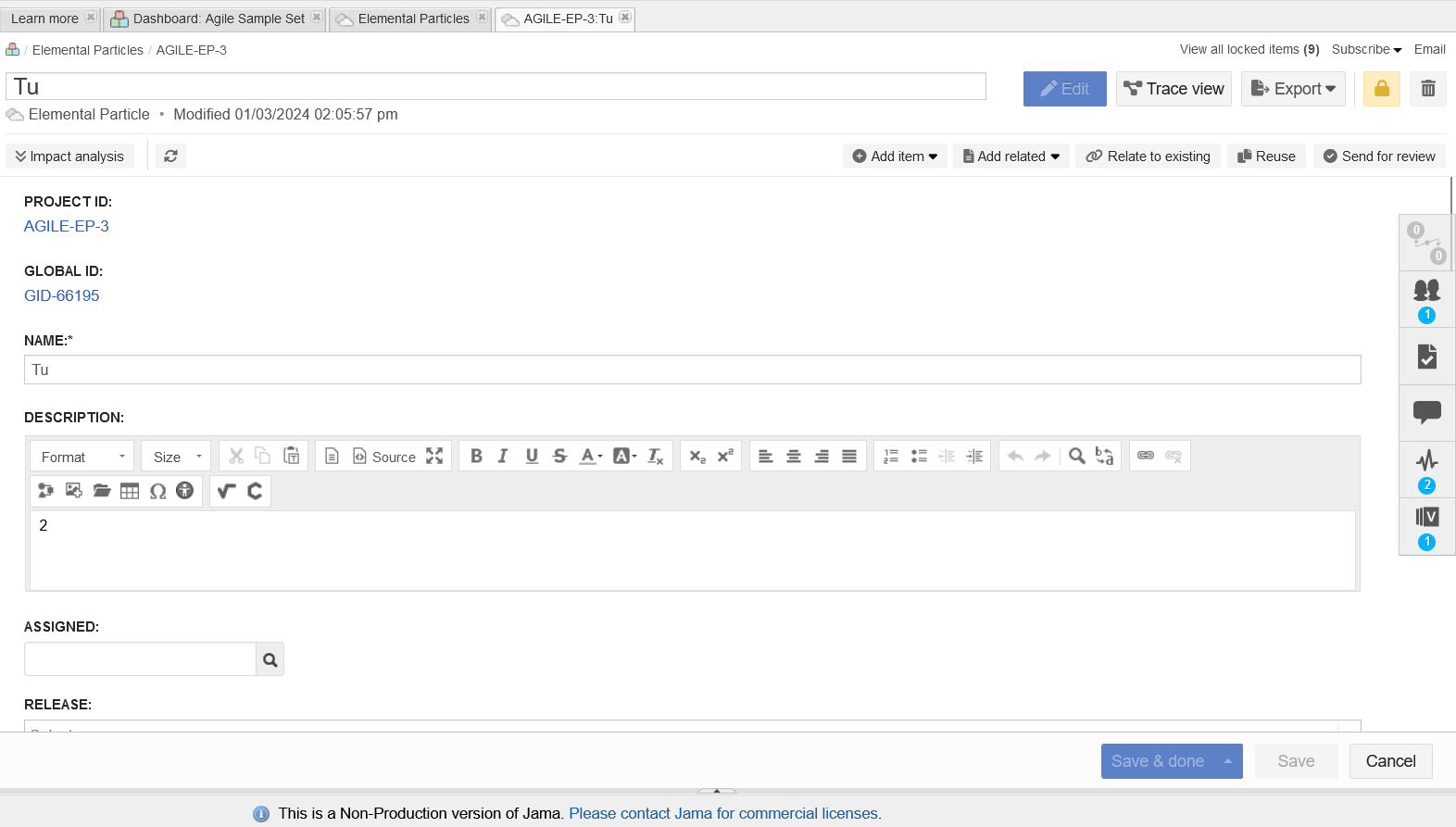Screen dimensions: 1456x827
Task: Toggle Source view in the editor
Action: click(384, 457)
